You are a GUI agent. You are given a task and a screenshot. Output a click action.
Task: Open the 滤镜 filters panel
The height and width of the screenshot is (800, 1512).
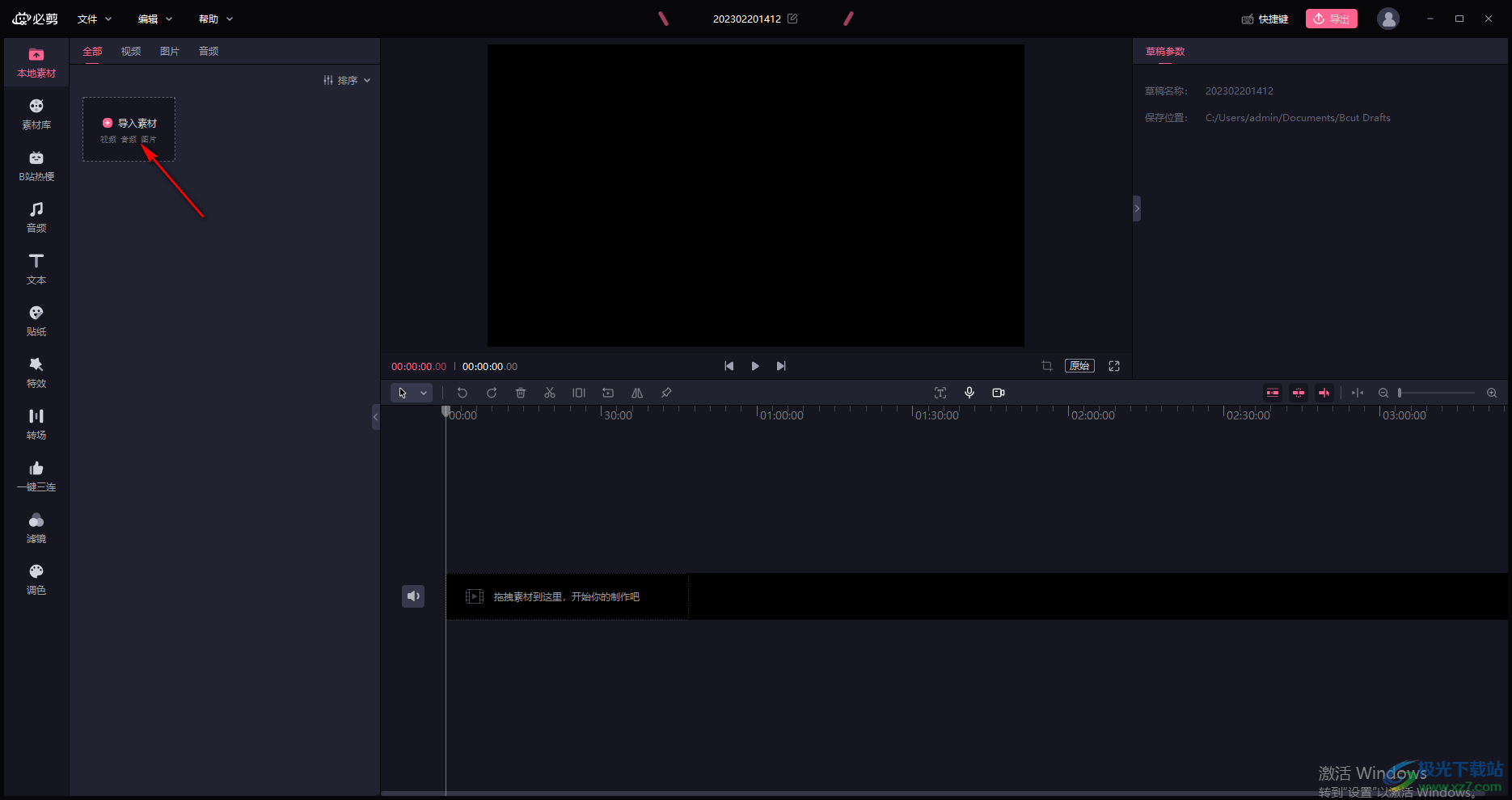point(36,528)
